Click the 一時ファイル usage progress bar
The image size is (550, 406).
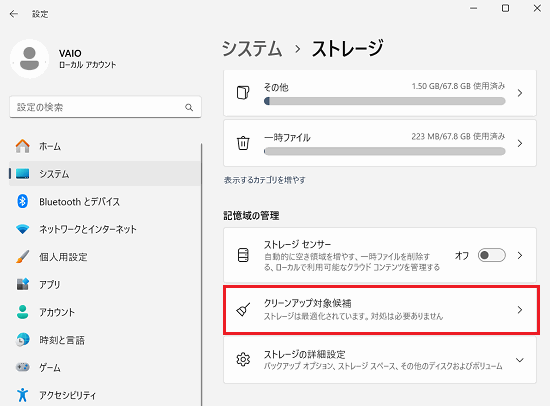(x=384, y=152)
